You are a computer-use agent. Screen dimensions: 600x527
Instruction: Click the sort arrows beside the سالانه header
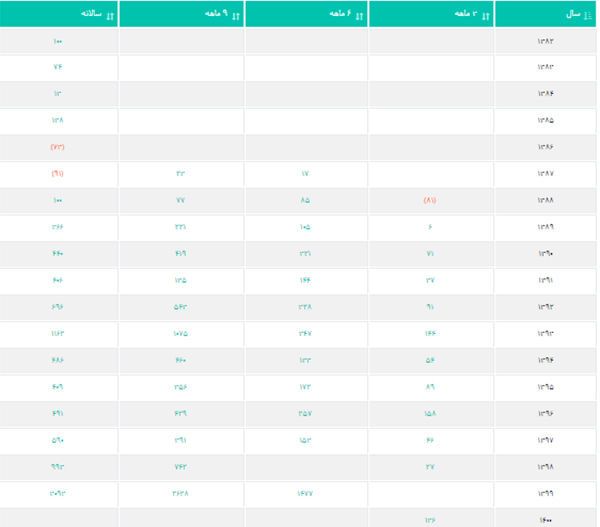point(109,15)
